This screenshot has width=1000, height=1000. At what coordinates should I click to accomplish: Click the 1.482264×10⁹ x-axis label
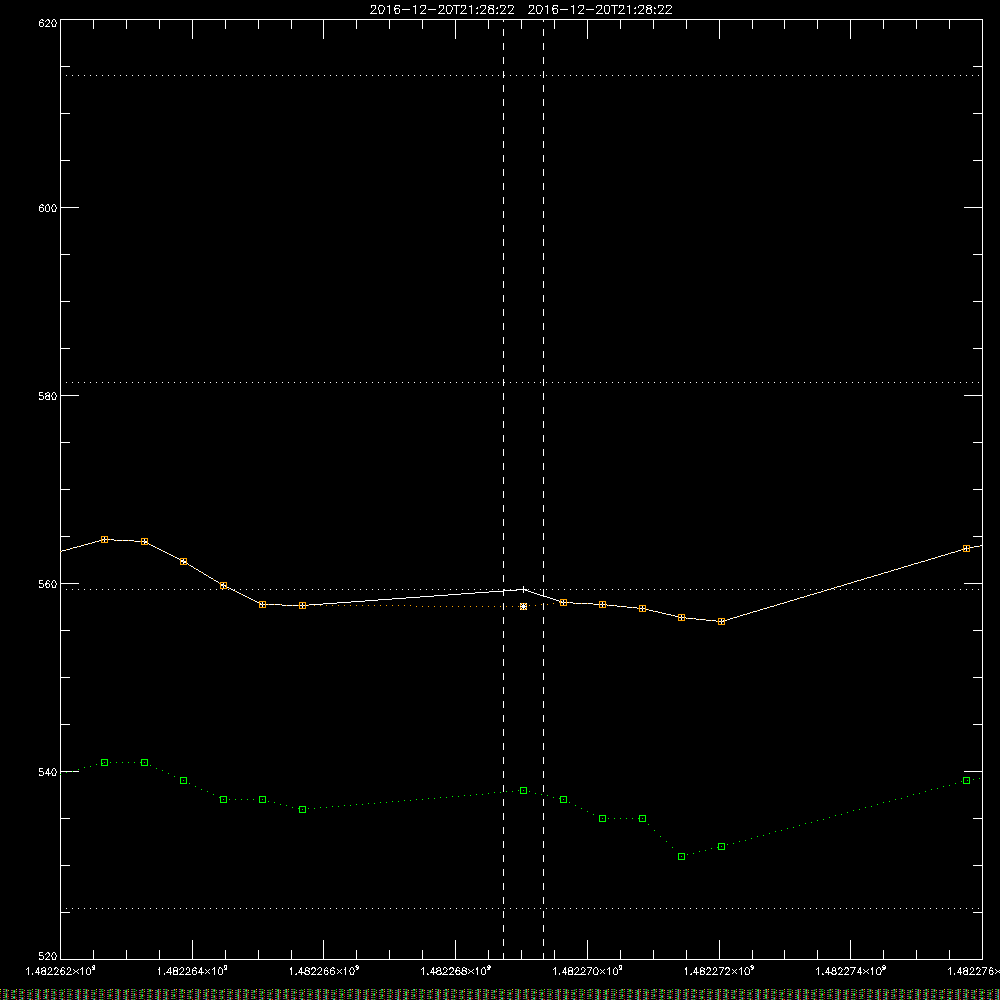pos(193,971)
